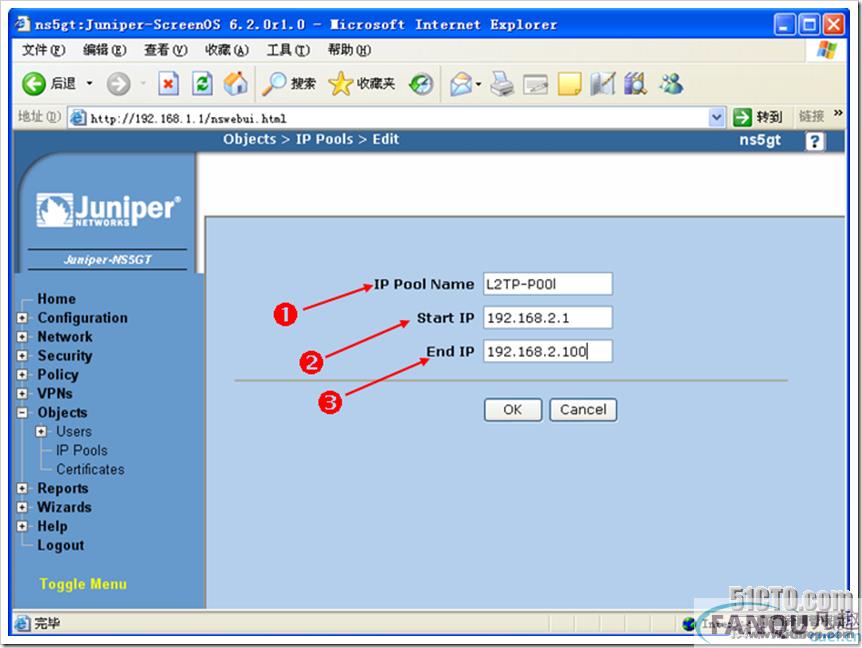This screenshot has width=862, height=648.
Task: Open the Messenger people icon
Action: (671, 84)
